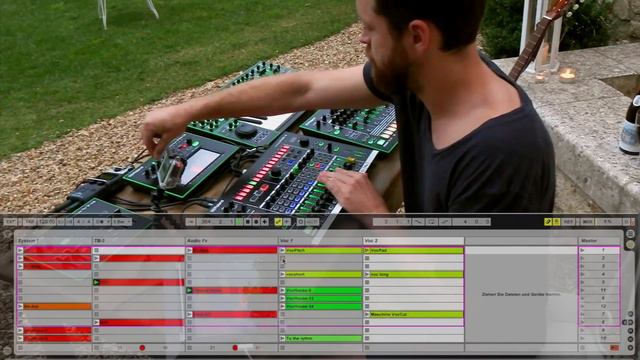
Task: Launch the orange clip in System 1
Action: (20, 306)
